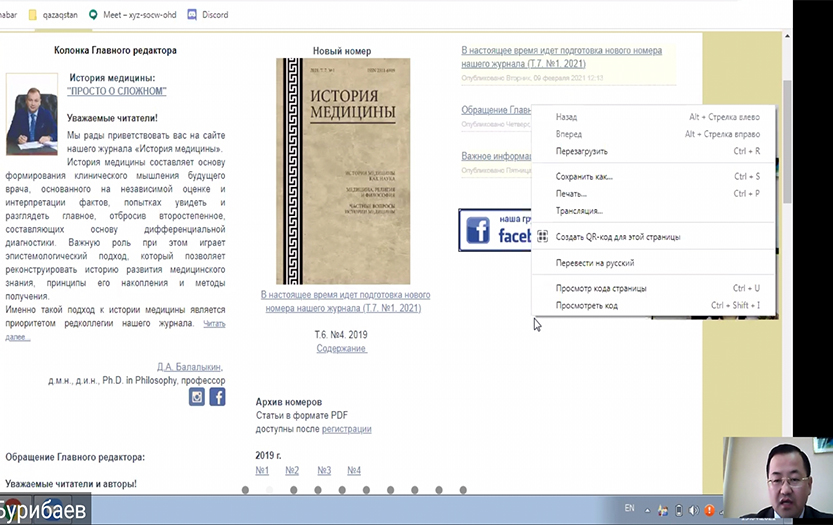Open 'Важное информа...' news link

click(x=496, y=156)
